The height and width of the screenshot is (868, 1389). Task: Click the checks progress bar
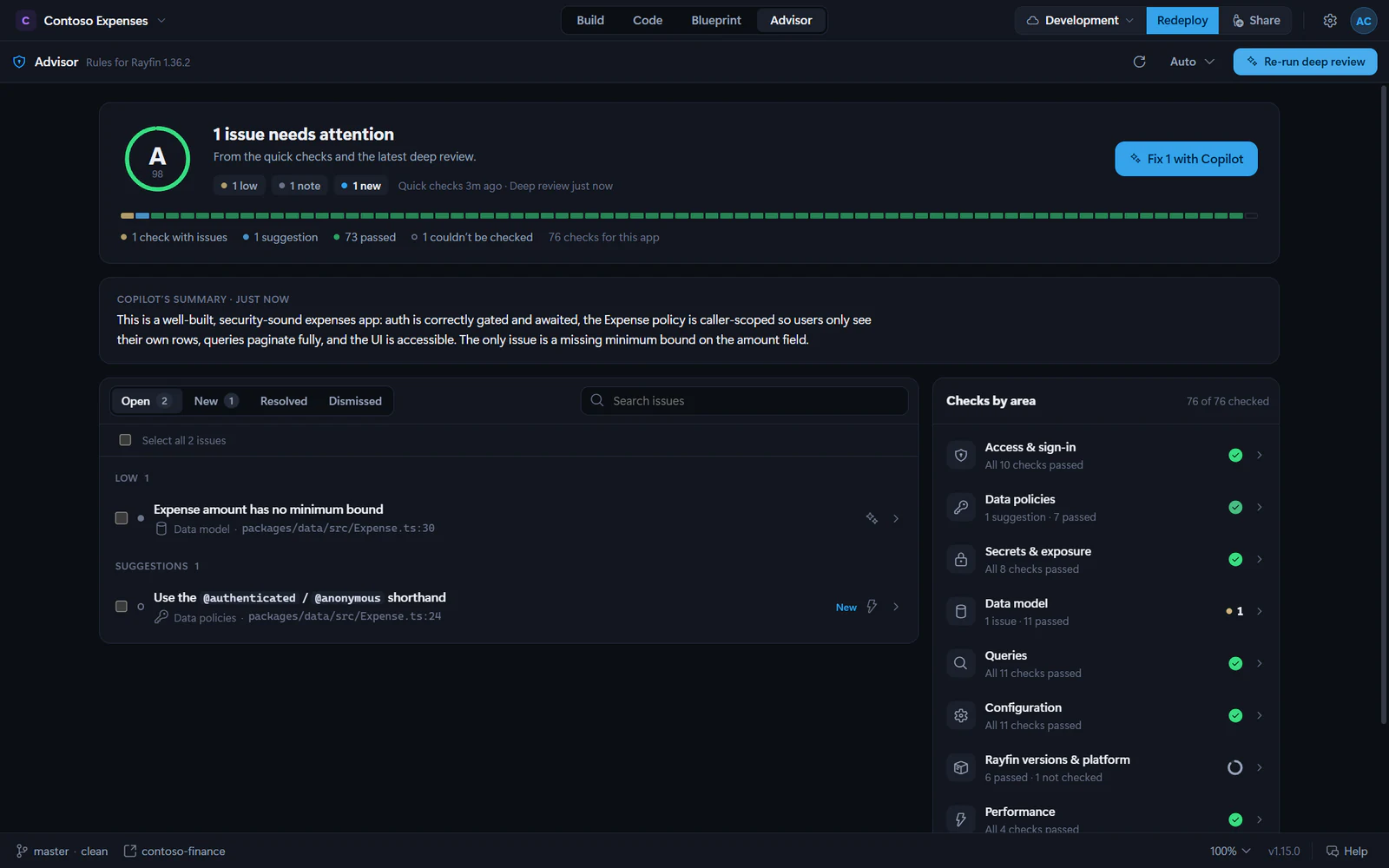(689, 215)
